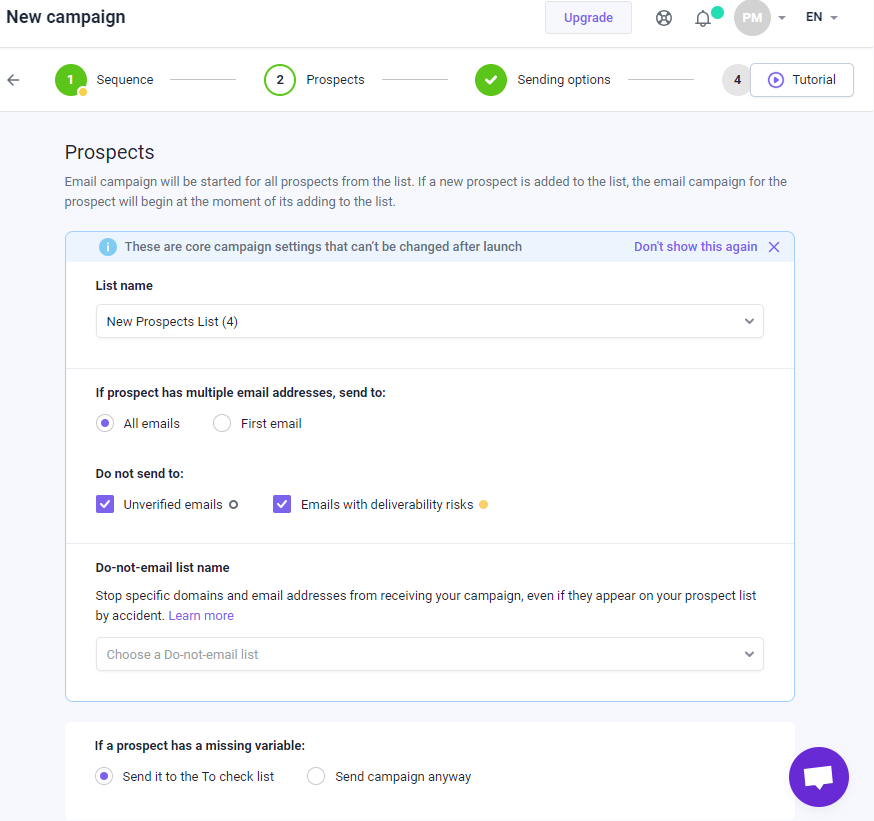The image size is (874, 821).
Task: Open the EN language dropdown
Action: pos(822,17)
